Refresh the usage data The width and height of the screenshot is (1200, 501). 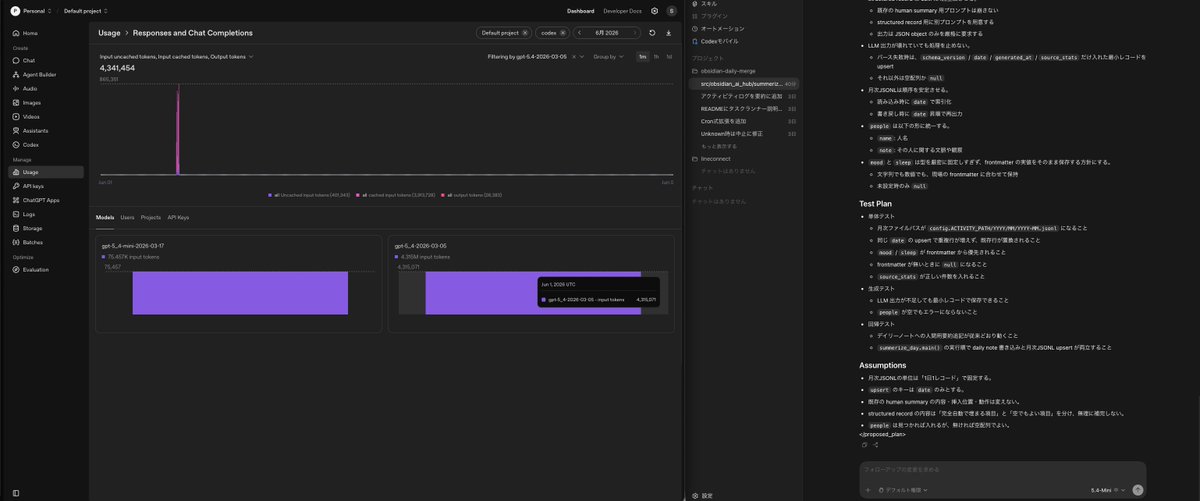652,33
